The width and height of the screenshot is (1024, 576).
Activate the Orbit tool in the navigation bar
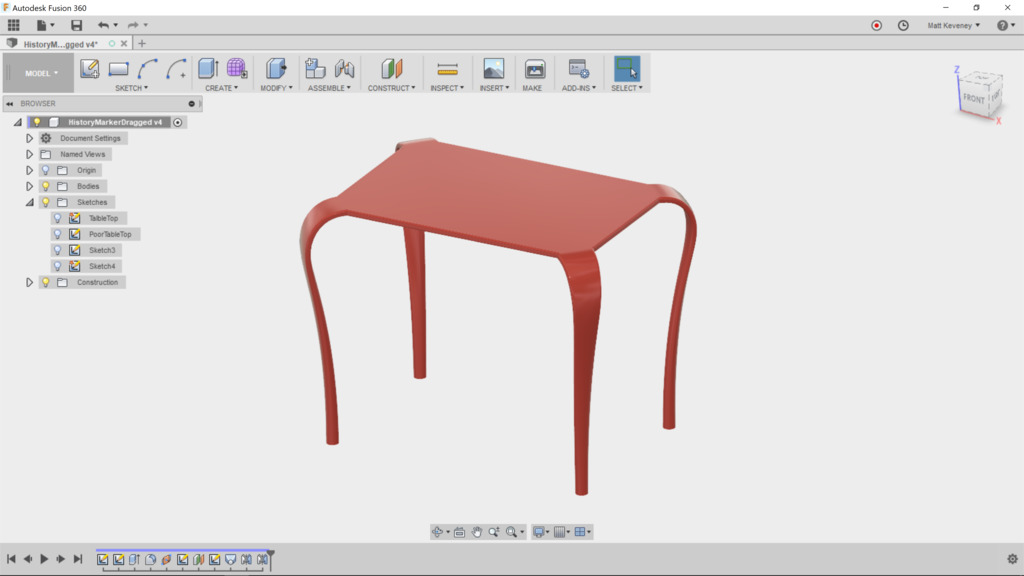pyautogui.click(x=438, y=531)
